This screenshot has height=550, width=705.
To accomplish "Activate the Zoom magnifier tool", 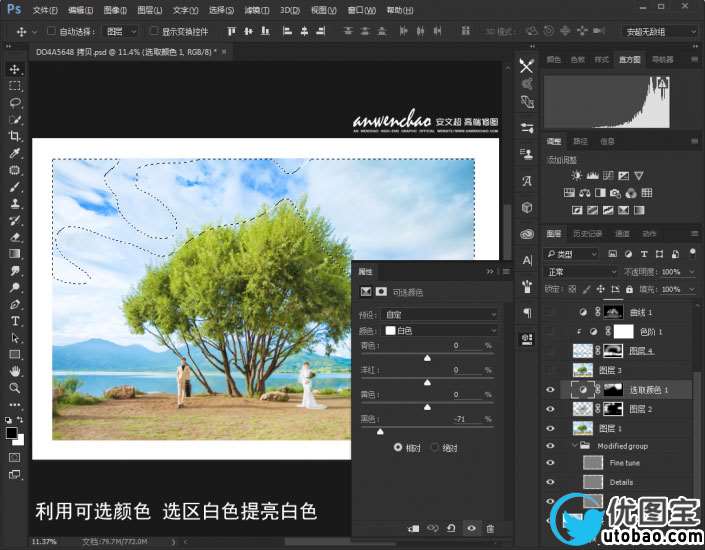I will (15, 388).
